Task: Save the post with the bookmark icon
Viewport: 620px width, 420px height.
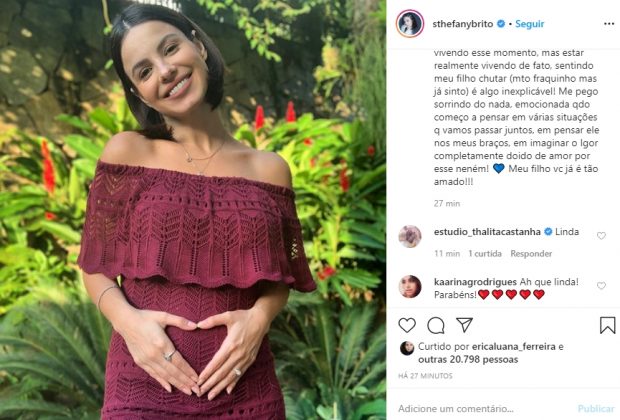Action: 607,325
